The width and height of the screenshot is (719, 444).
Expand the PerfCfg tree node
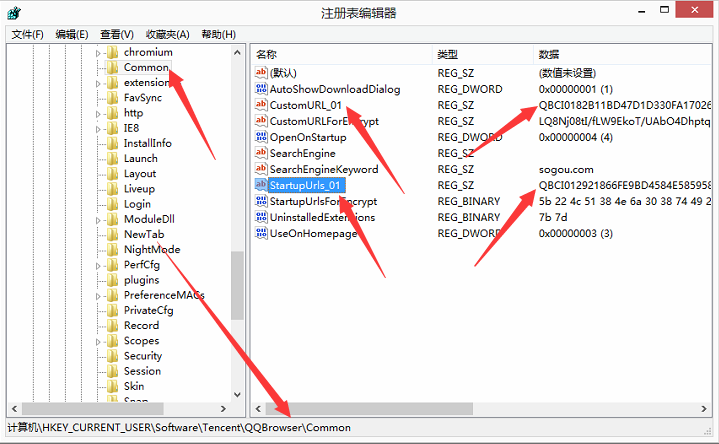(98, 266)
